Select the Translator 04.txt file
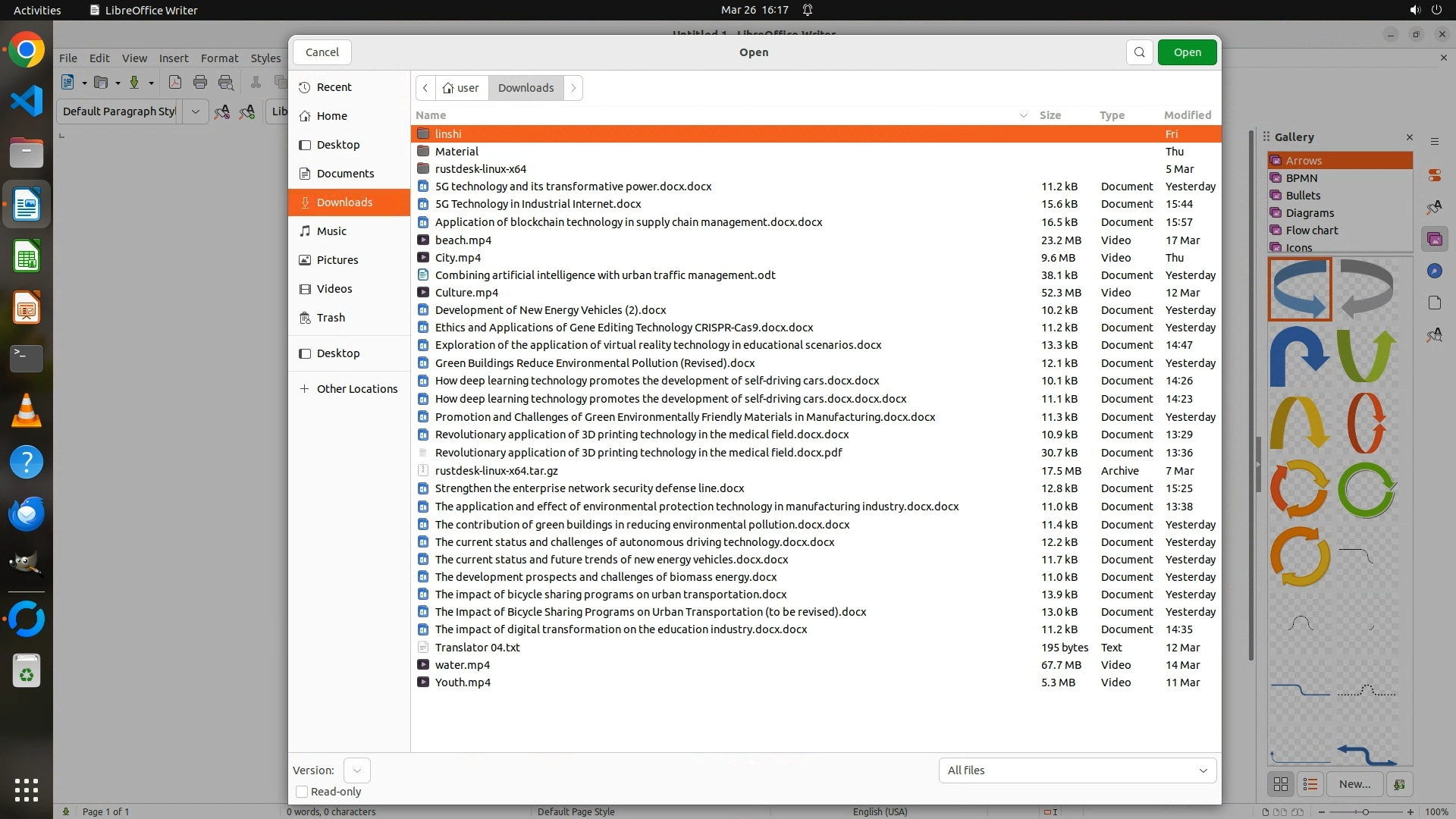Screen dimensions: 1456x819 (477, 648)
